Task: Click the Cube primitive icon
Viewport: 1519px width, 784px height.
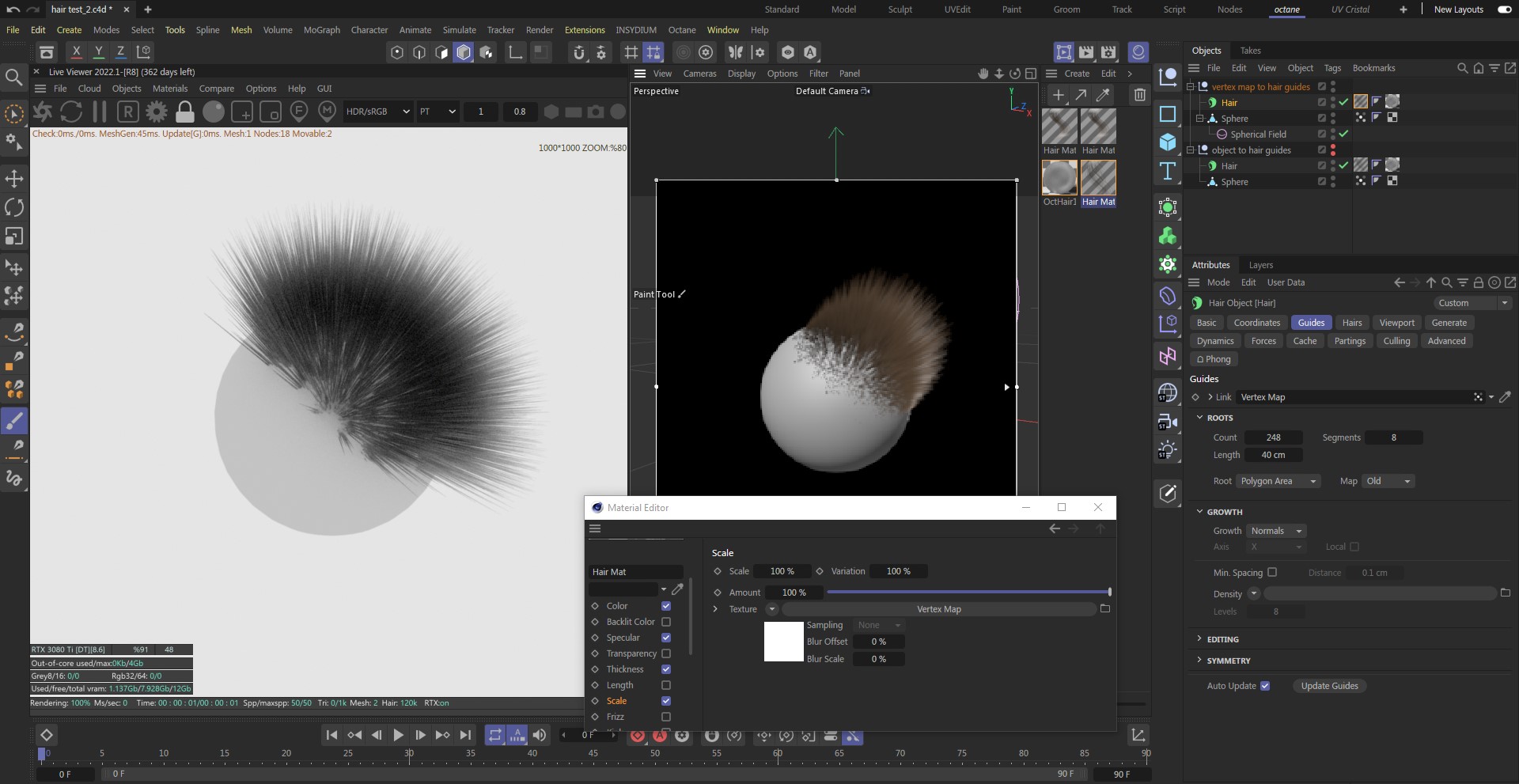Action: click(1168, 142)
